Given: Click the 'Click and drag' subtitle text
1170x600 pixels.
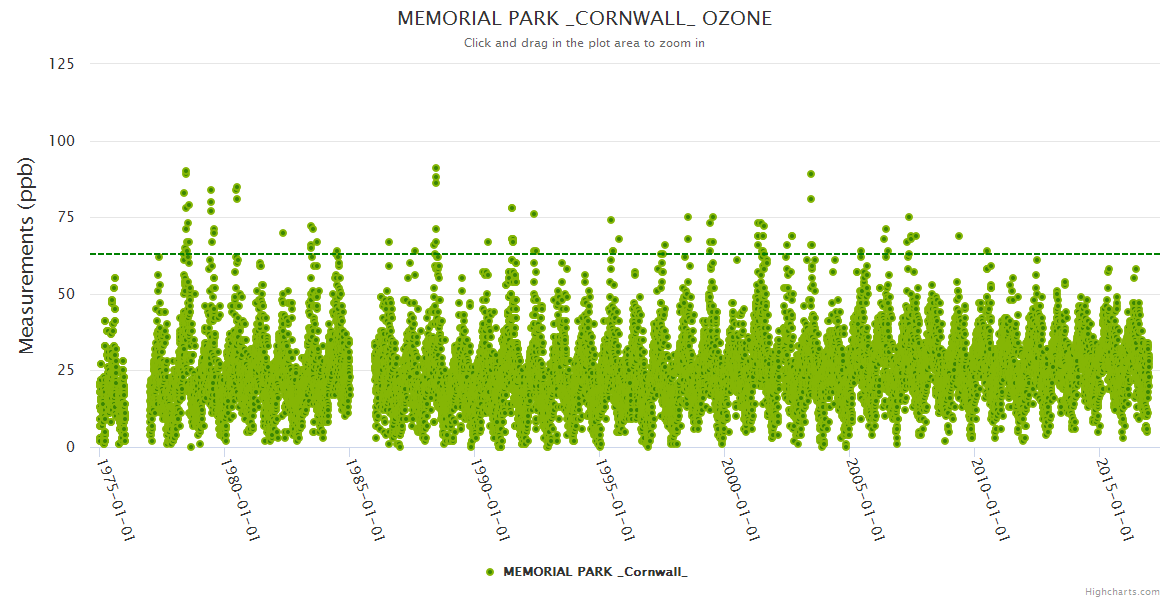Looking at the screenshot, I should tap(584, 43).
